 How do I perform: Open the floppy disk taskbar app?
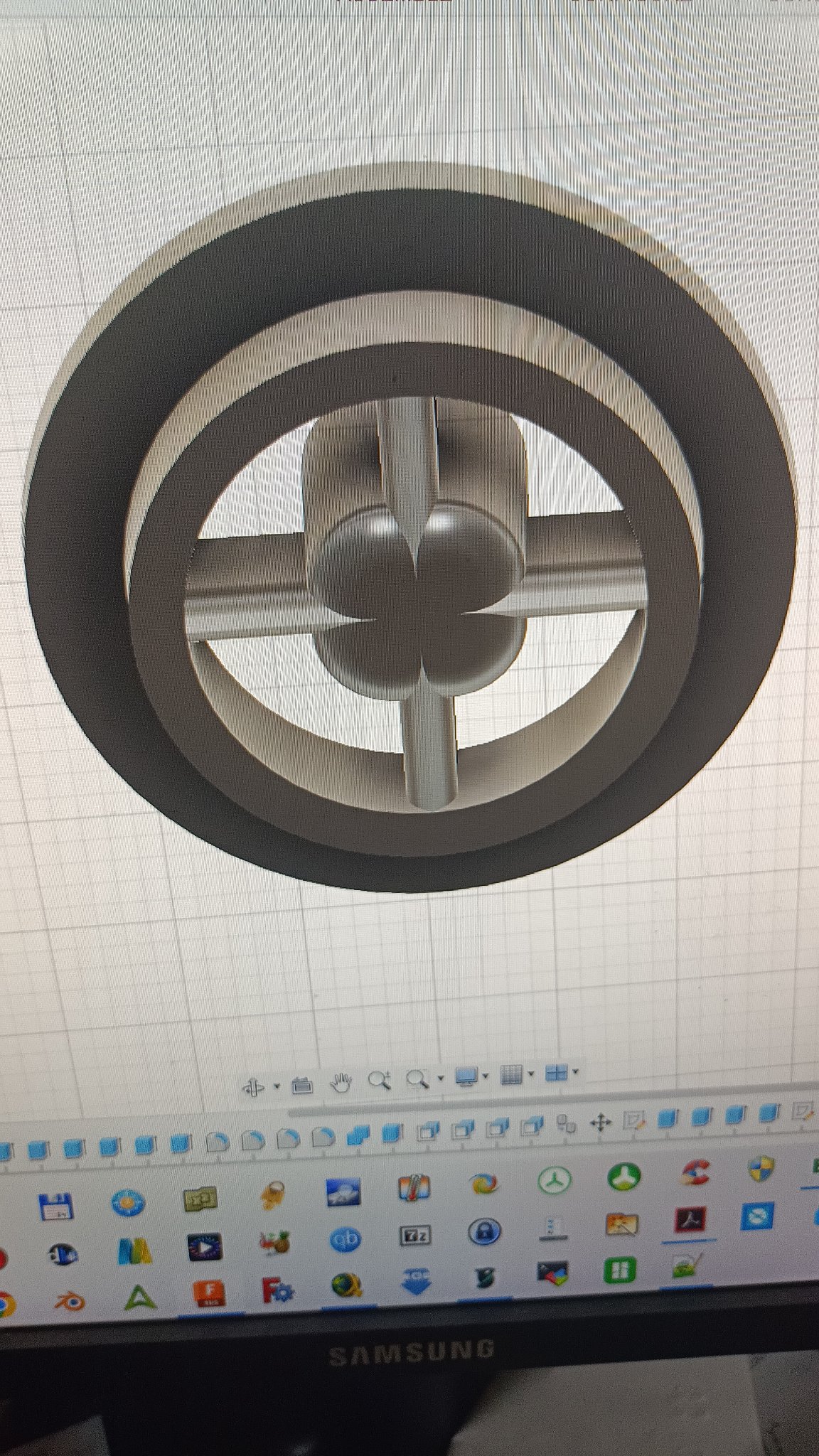56,1206
